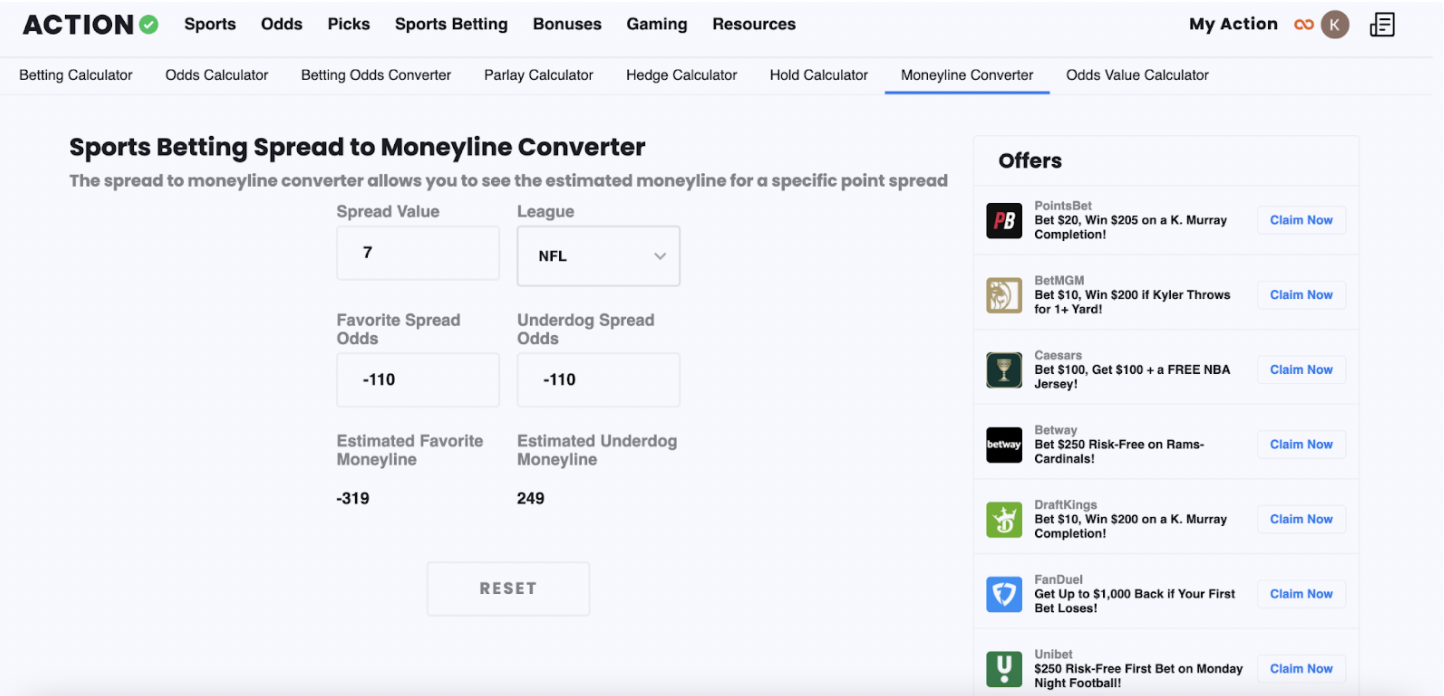
Task: Click the Unibet green logo
Action: click(x=1004, y=669)
